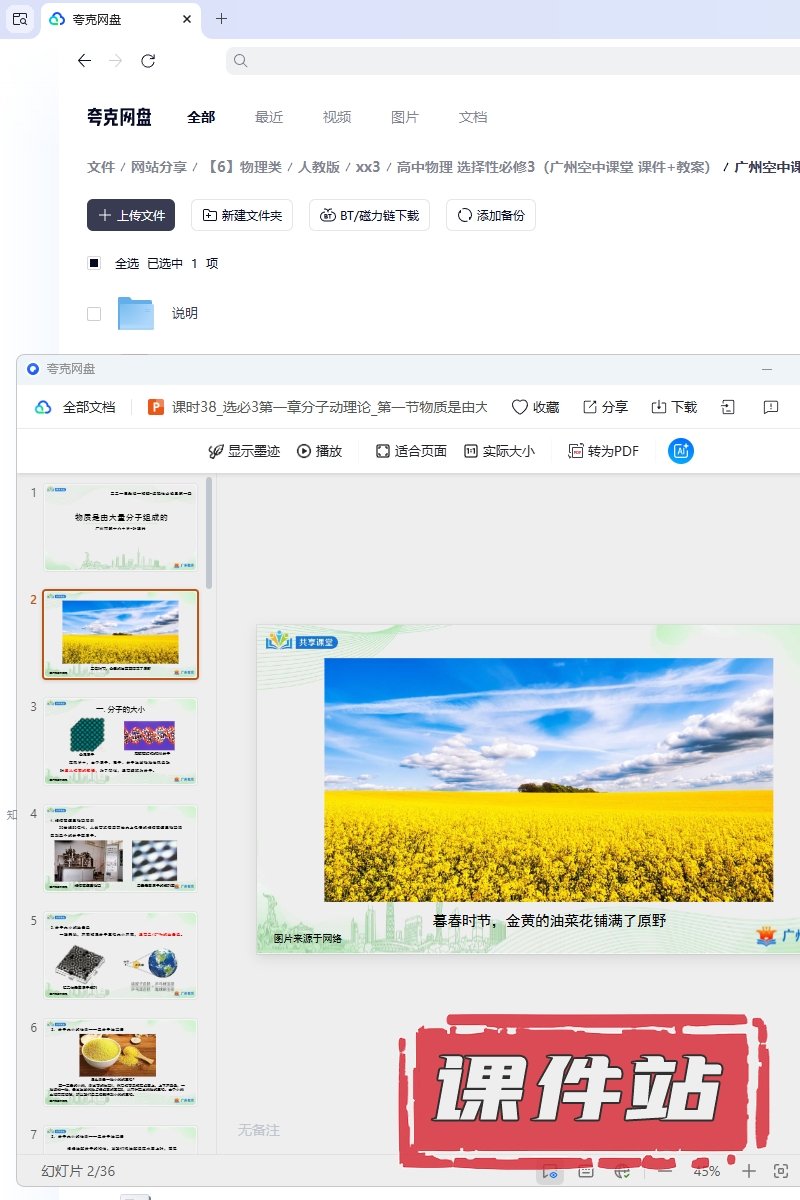This screenshot has width=800, height=1200.
Task: Click the 上传文件 button
Action: click(131, 215)
